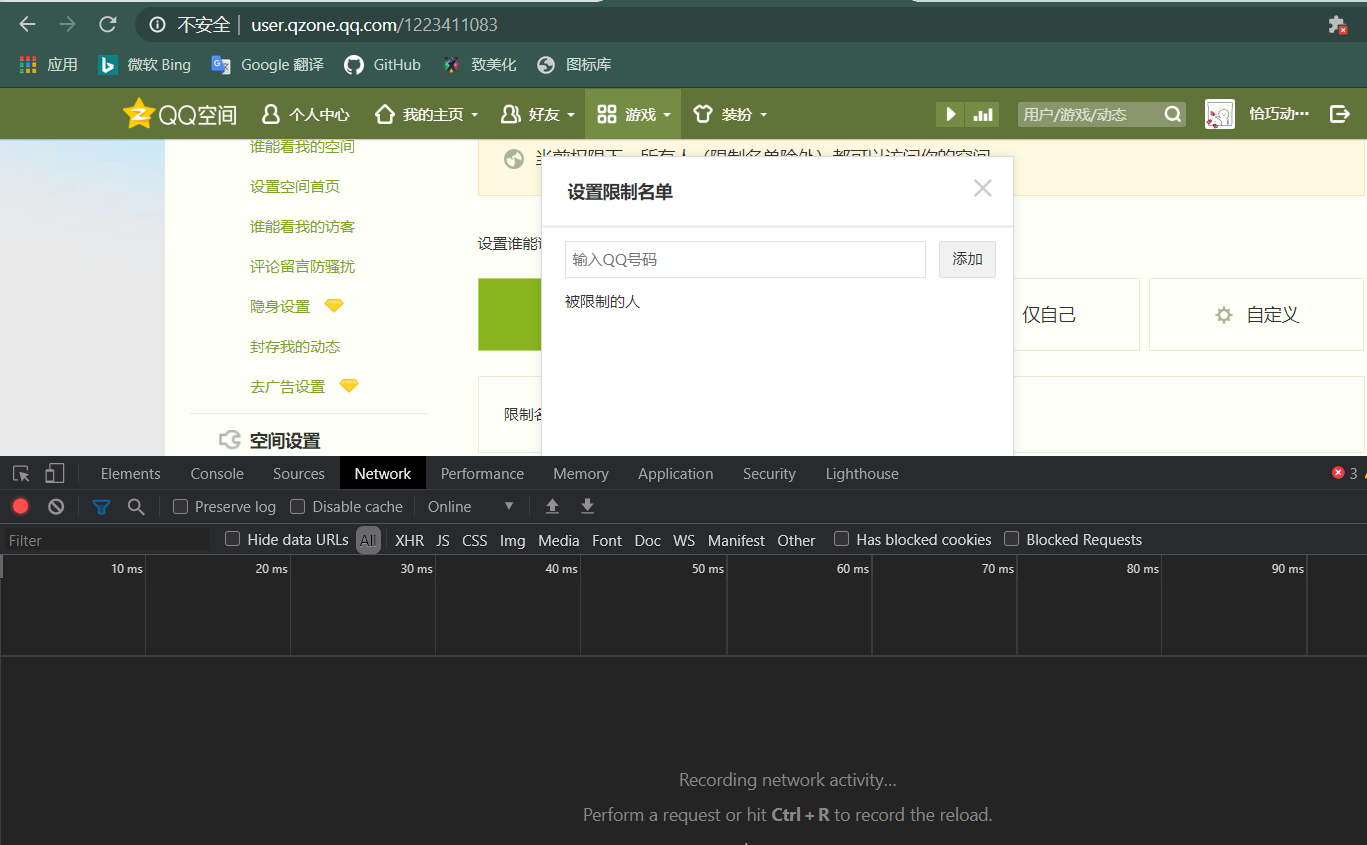This screenshot has height=845, width=1367.
Task: Check Has blocked cookies
Action: (x=842, y=539)
